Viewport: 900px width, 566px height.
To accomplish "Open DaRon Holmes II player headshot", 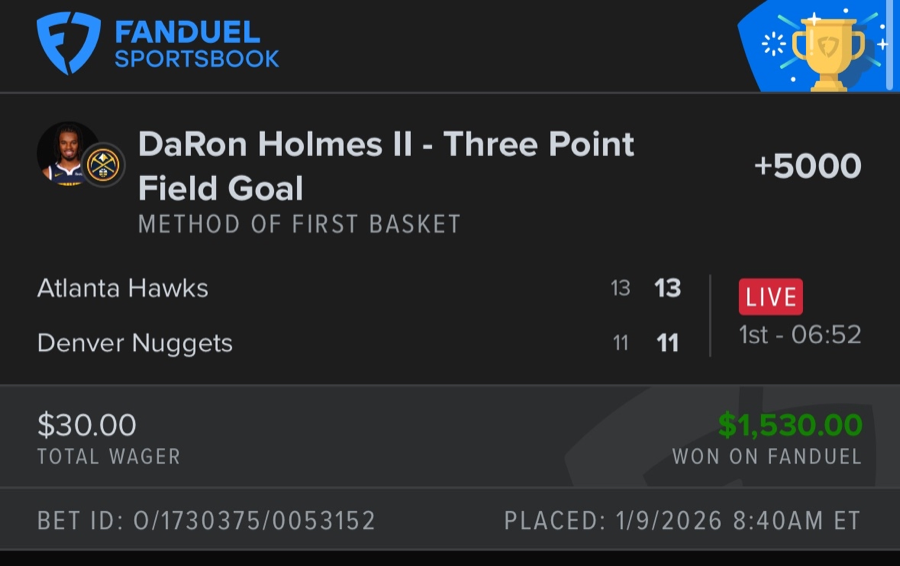I will pyautogui.click(x=66, y=153).
